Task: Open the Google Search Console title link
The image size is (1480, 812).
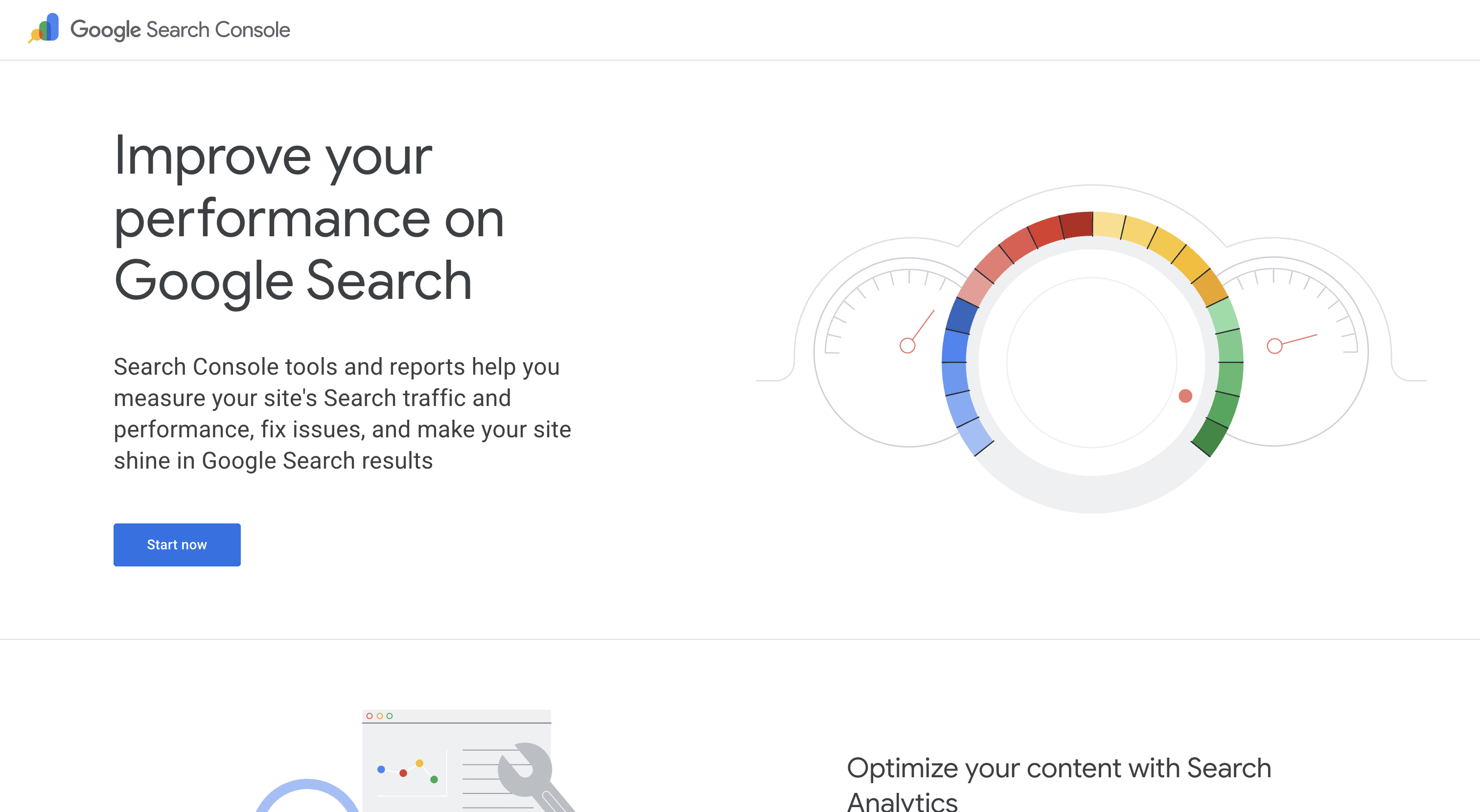Action: tap(180, 29)
